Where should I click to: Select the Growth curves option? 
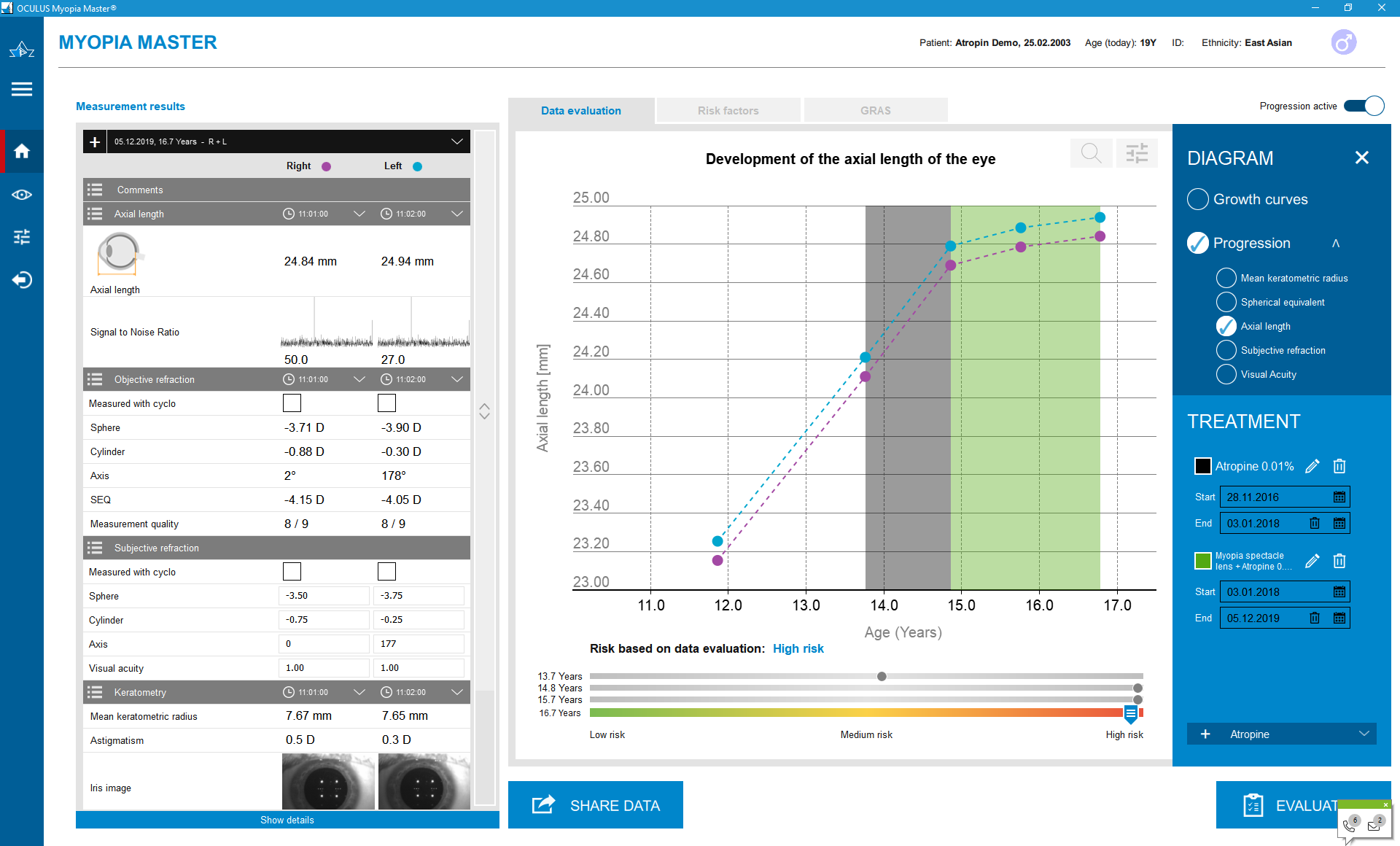(1198, 199)
